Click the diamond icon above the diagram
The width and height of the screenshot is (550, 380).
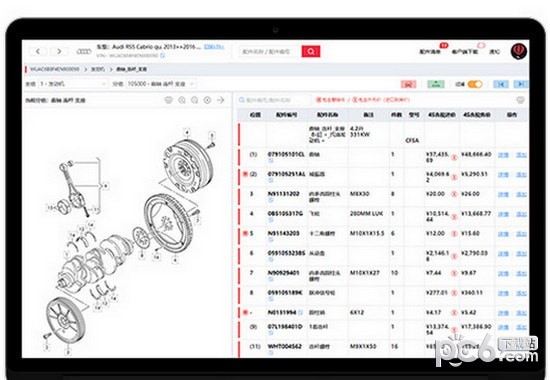point(169,100)
